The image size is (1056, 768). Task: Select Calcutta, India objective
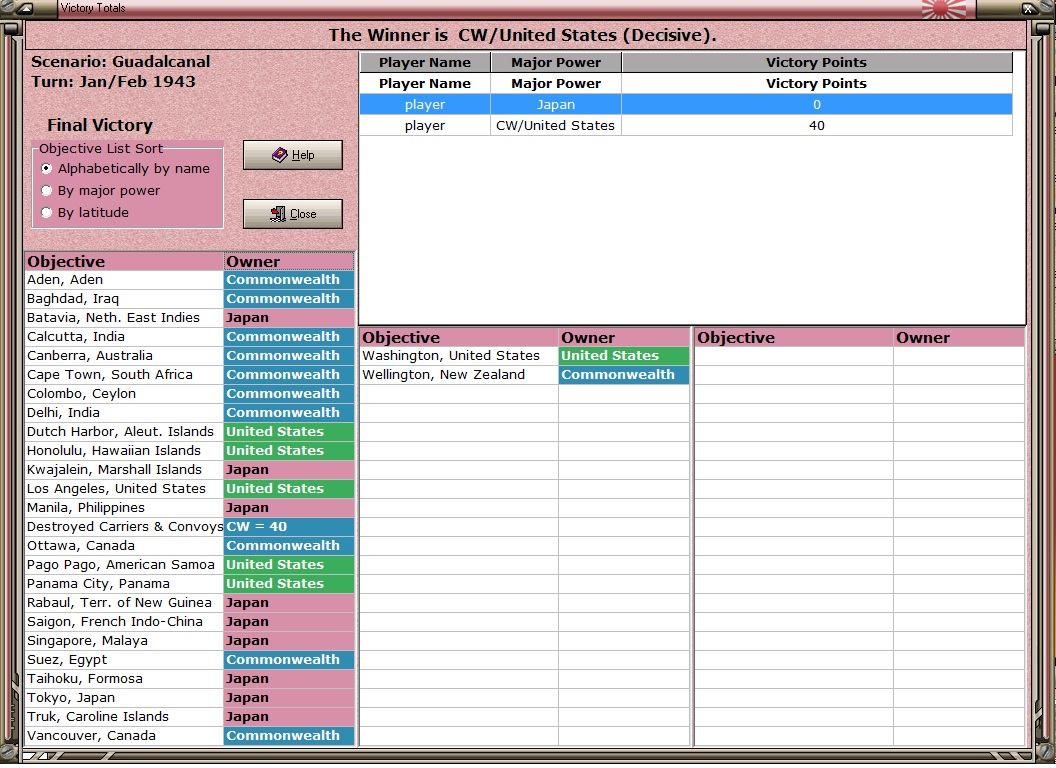pyautogui.click(x=124, y=336)
